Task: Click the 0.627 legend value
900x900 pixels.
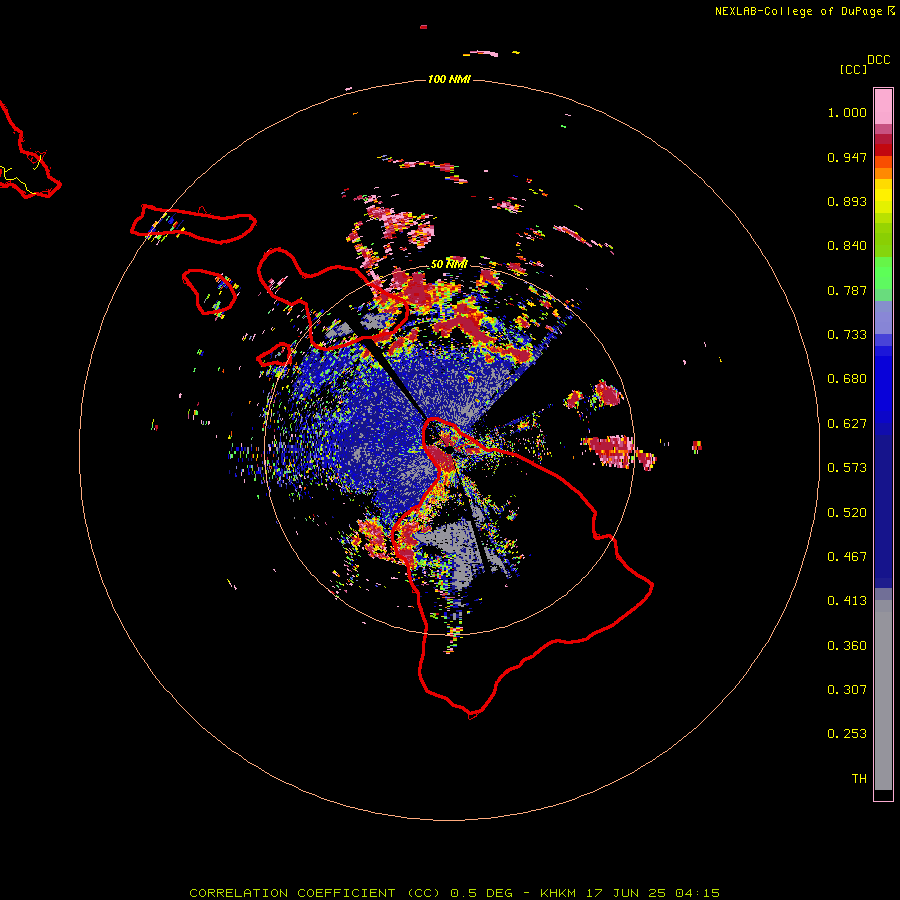Action: pos(847,424)
